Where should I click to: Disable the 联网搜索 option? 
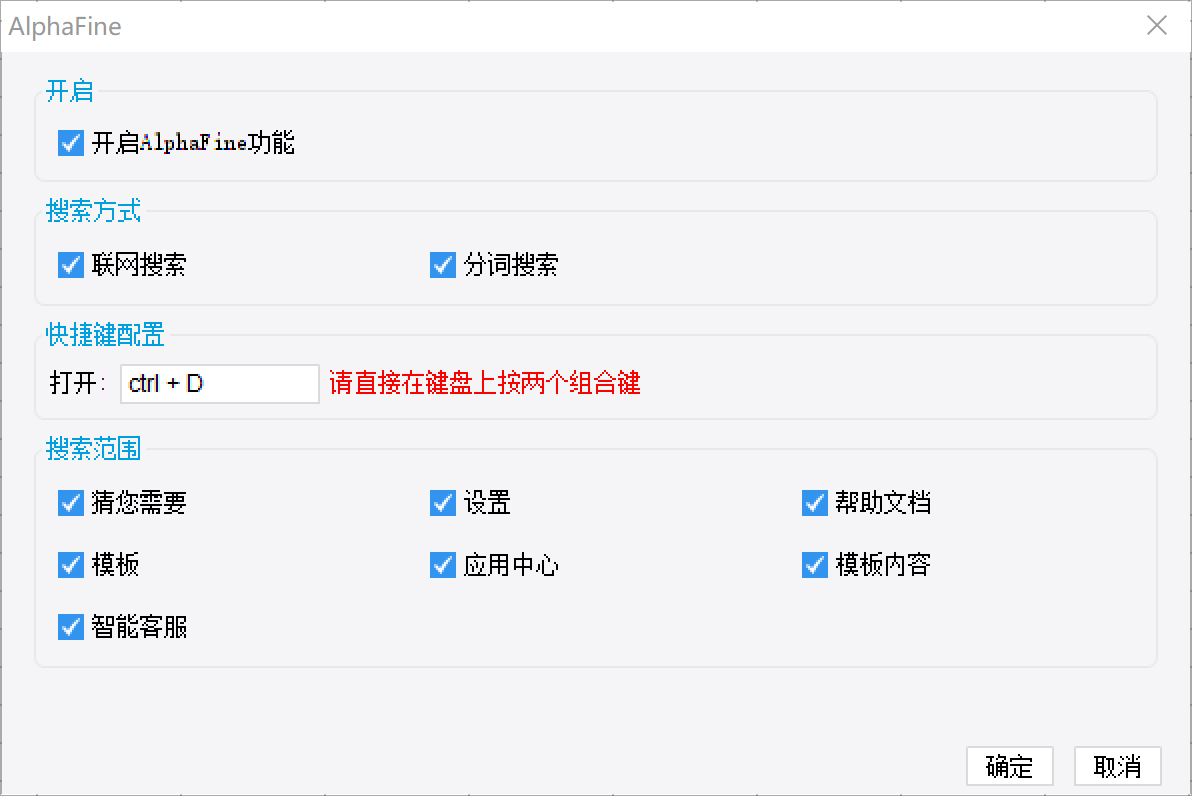click(71, 265)
